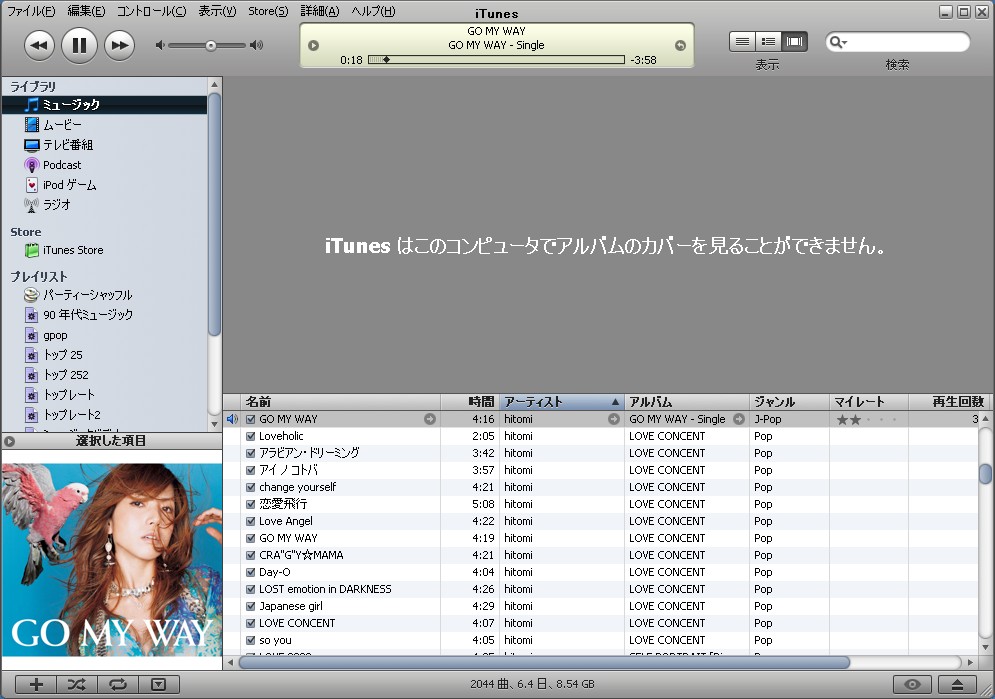995x699 pixels.
Task: Click arrow icon beside GO MY WAY title in first row
Action: [x=430, y=419]
